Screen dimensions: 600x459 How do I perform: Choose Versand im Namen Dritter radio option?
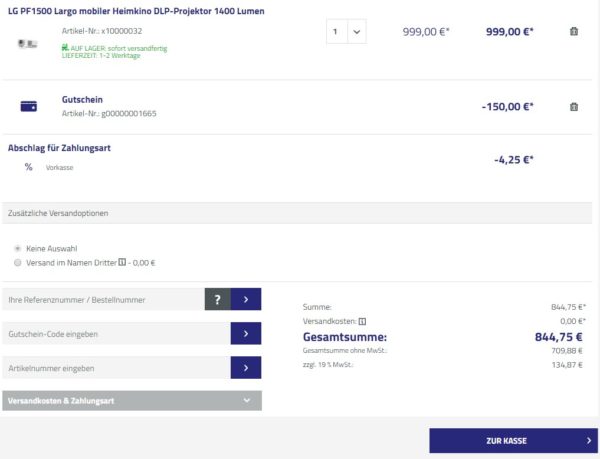(x=18, y=263)
